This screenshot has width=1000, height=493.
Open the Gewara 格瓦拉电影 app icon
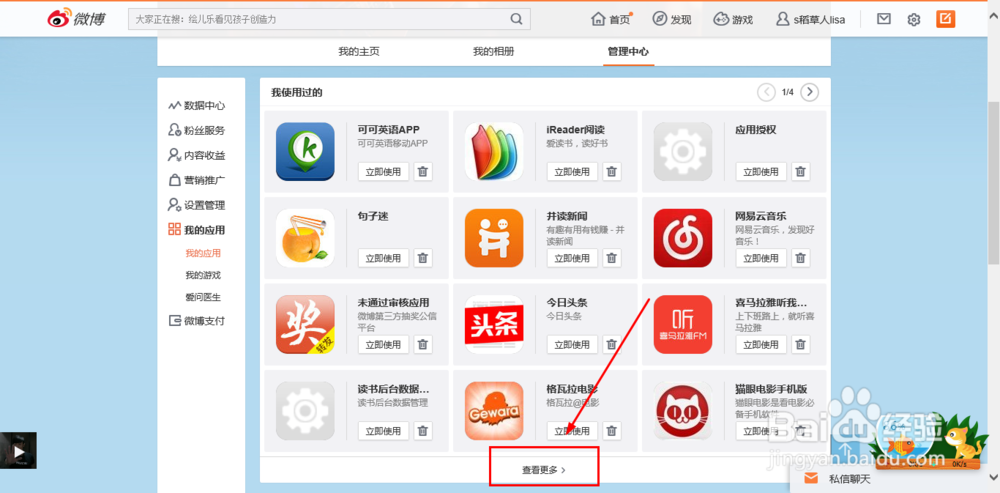click(494, 411)
